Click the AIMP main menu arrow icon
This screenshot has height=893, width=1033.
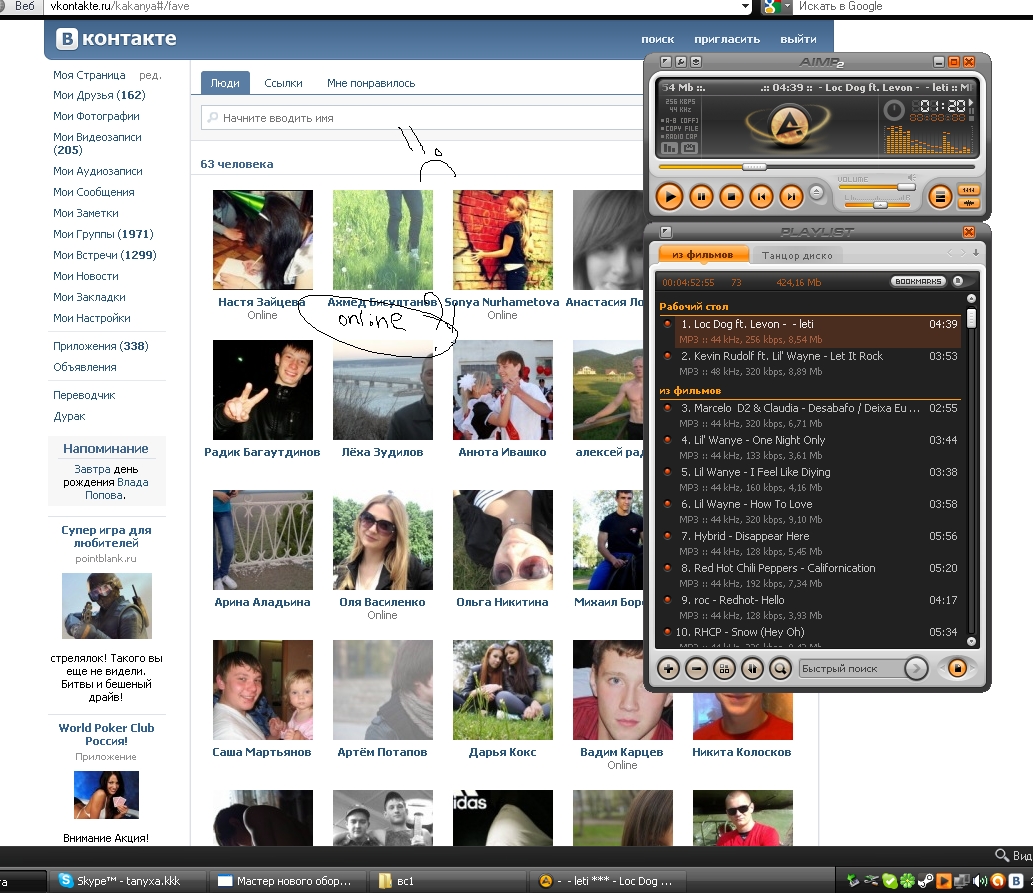666,62
